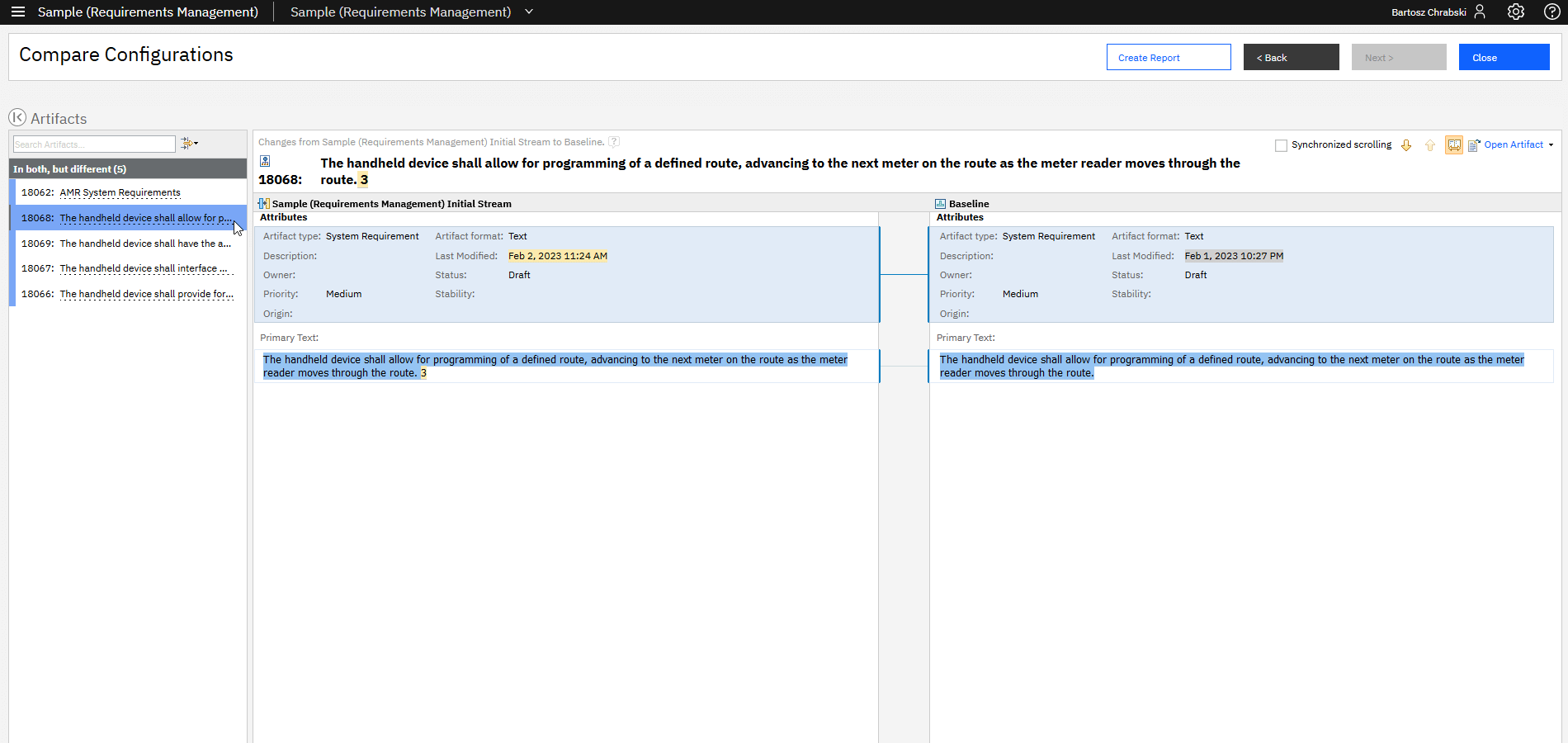This screenshot has height=743, width=1568.
Task: Enable Synchronized scrolling checkbox
Action: [x=1282, y=145]
